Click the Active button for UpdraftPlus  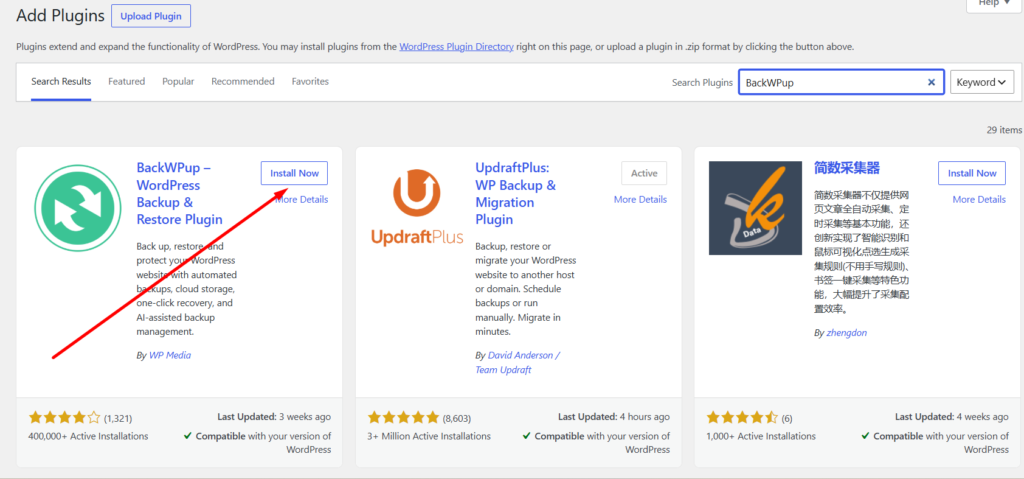[644, 173]
